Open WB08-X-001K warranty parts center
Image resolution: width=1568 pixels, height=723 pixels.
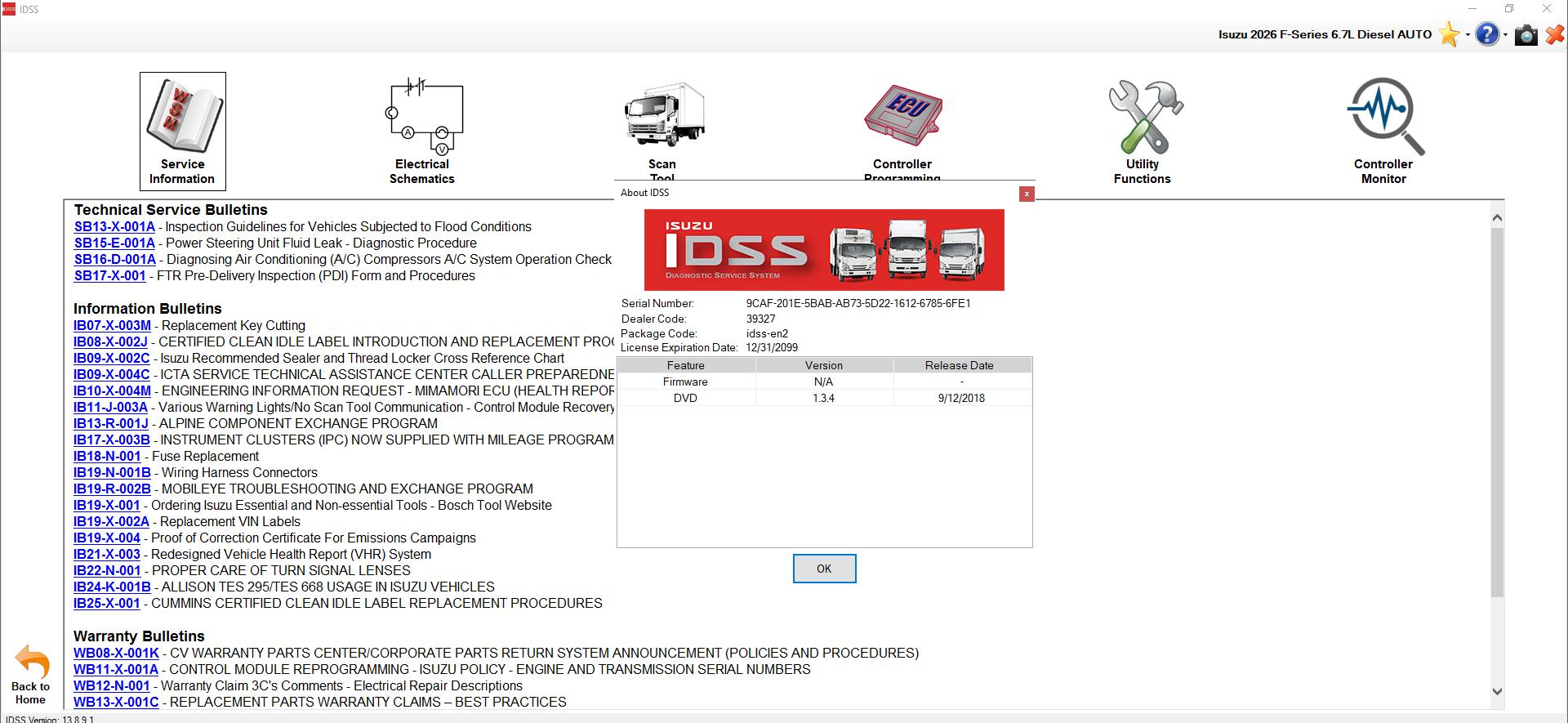[x=116, y=653]
